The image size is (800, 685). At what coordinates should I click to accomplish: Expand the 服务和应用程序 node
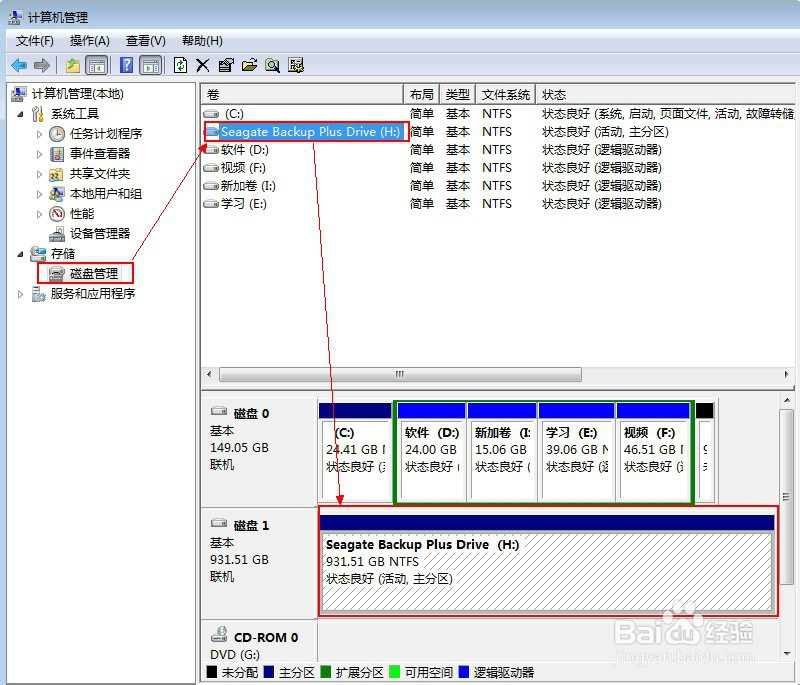[20, 294]
